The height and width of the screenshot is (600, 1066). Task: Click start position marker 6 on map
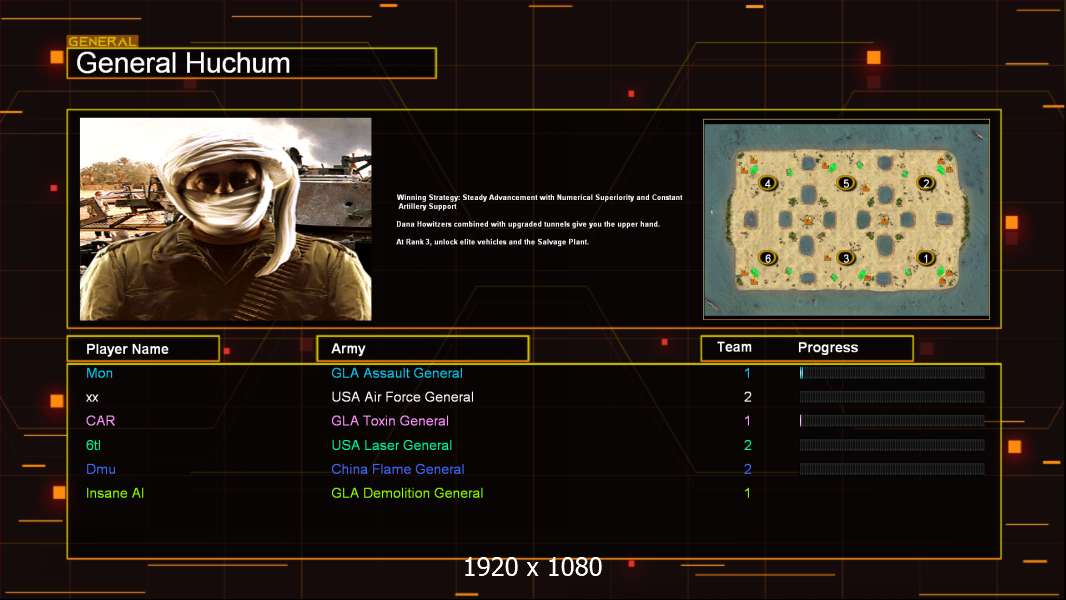point(768,258)
